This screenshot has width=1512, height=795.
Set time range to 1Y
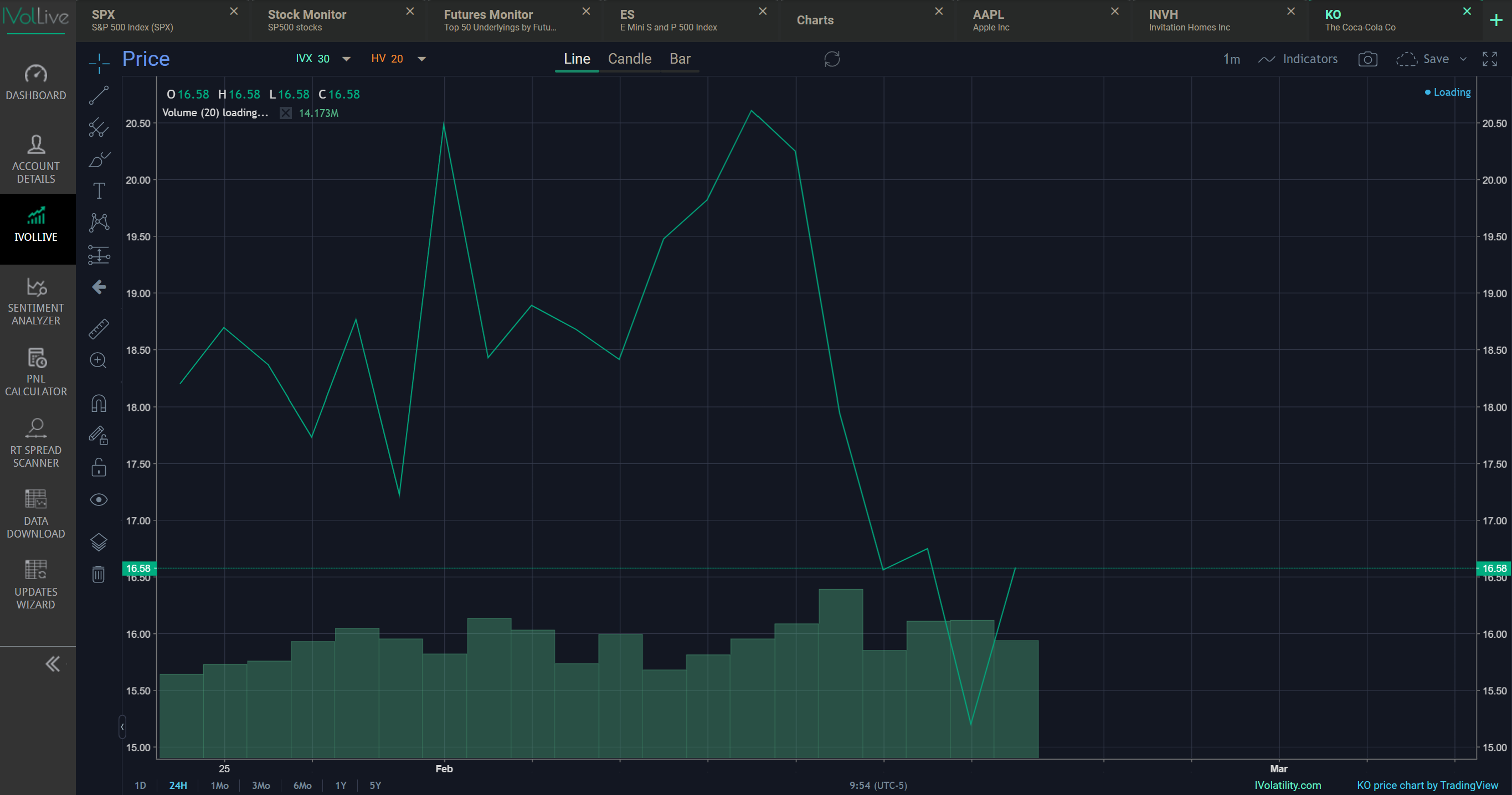(x=341, y=785)
